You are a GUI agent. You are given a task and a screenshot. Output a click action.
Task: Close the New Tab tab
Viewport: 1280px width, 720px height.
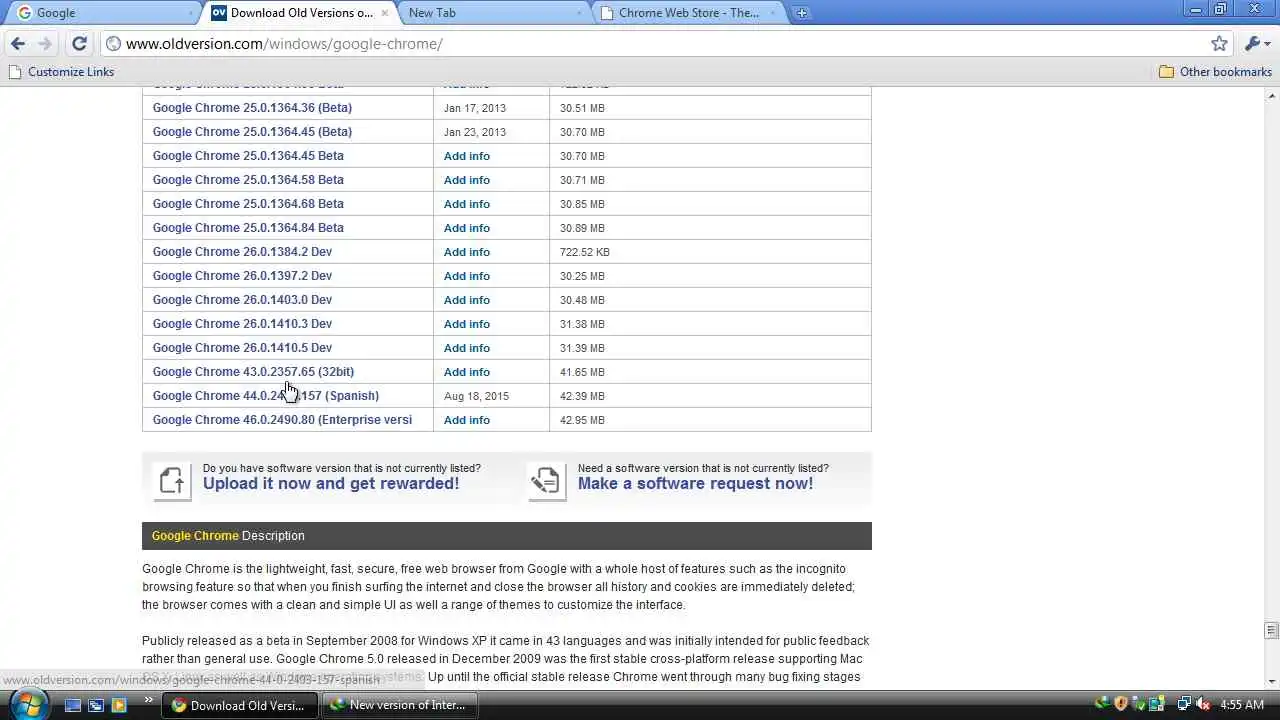pyautogui.click(x=579, y=13)
